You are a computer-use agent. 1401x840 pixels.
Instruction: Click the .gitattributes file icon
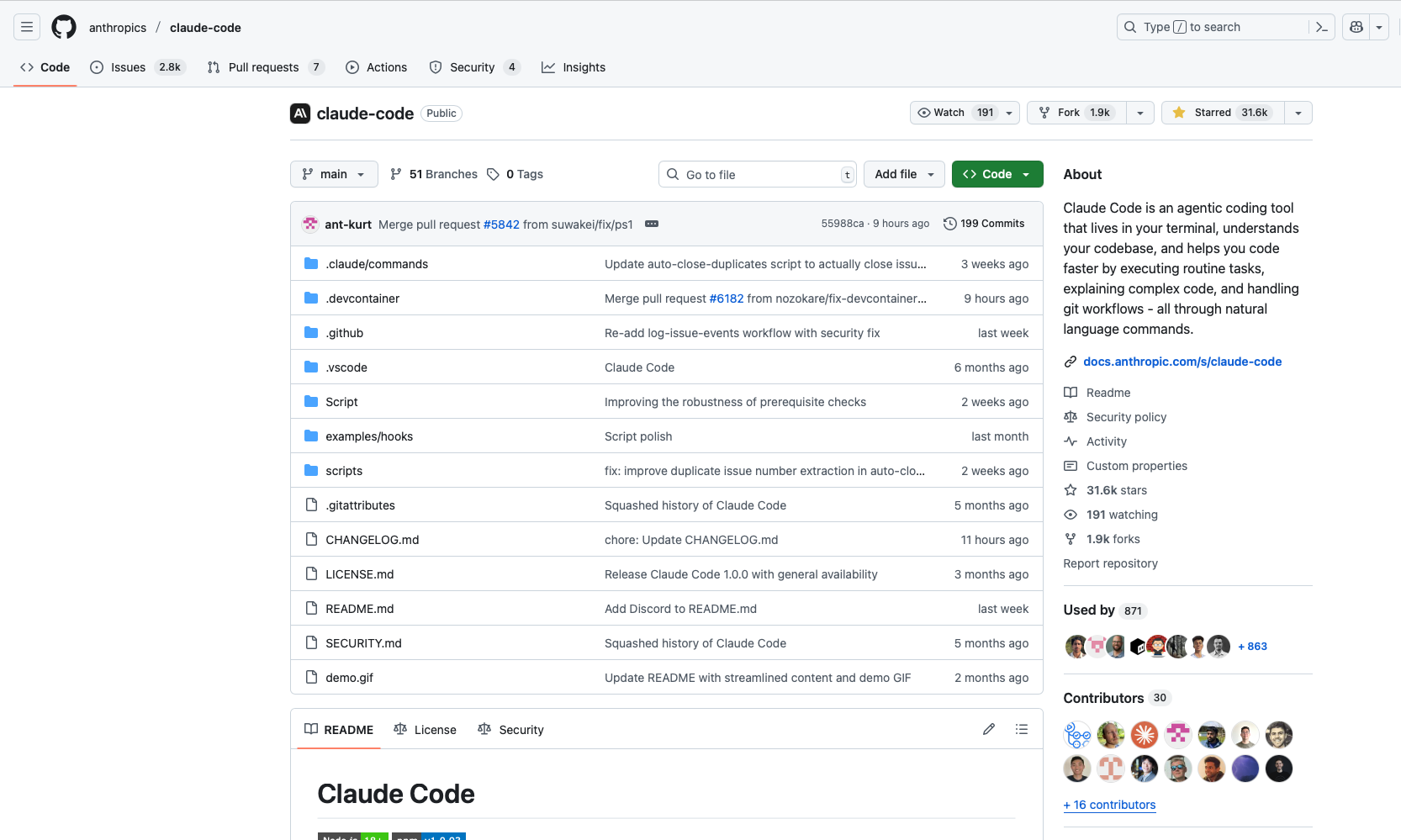pos(311,505)
